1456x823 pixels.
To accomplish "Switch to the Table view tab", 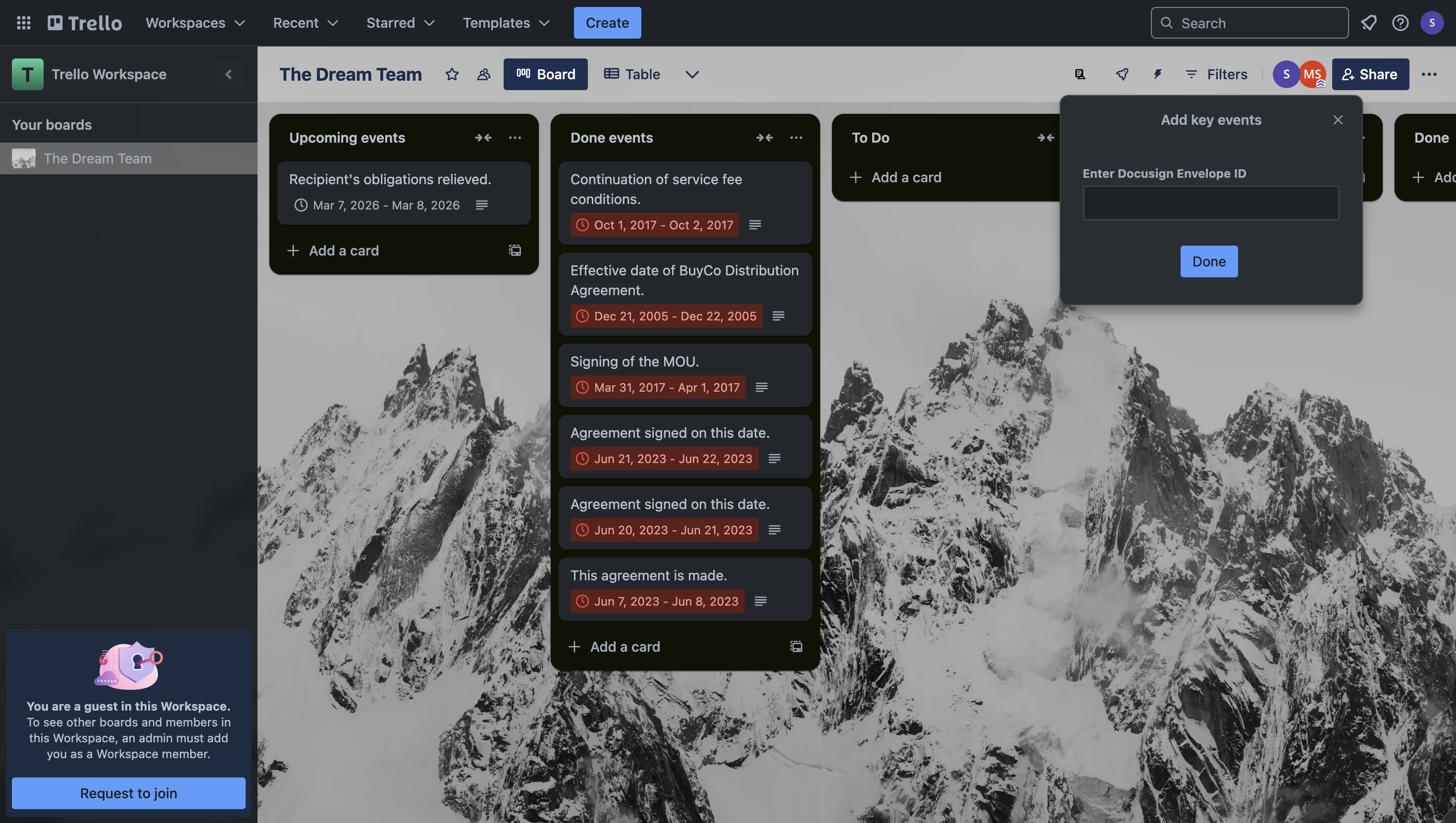I will [632, 74].
